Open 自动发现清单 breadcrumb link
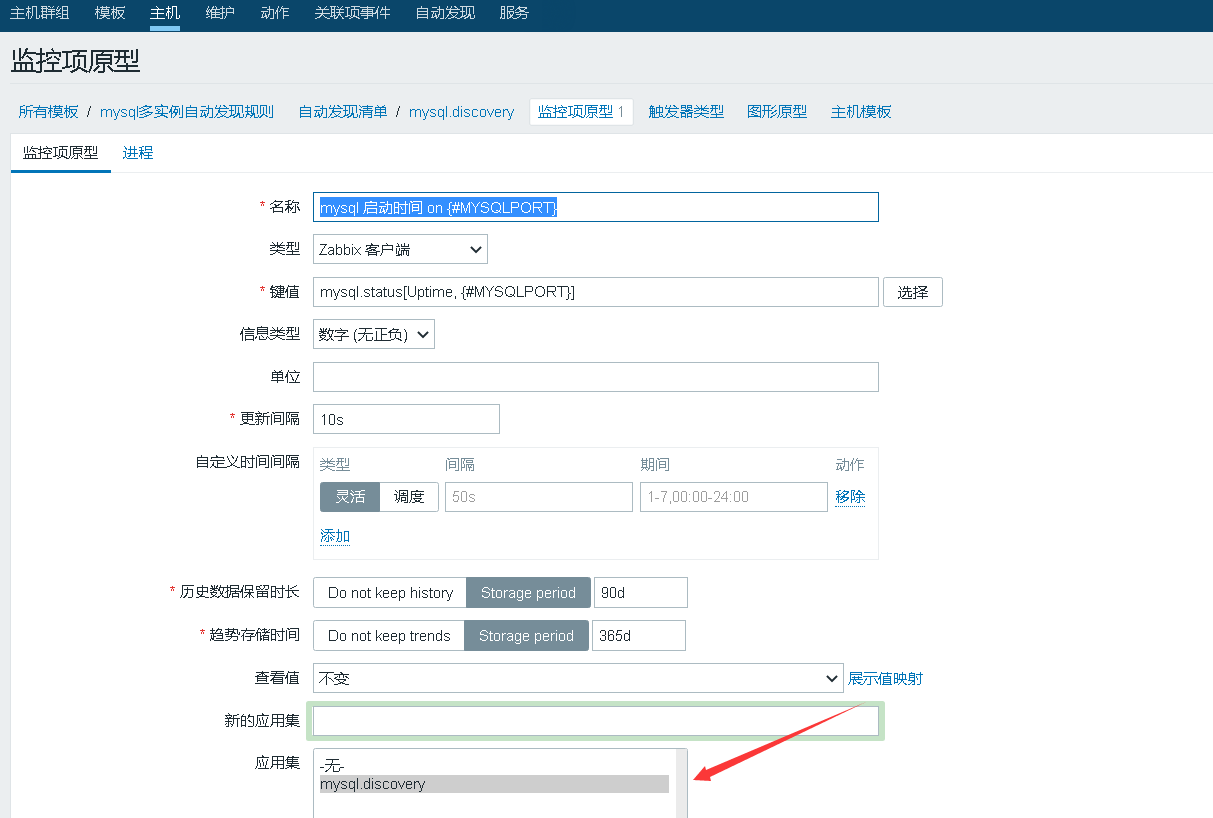The height and width of the screenshot is (818, 1213). point(343,112)
